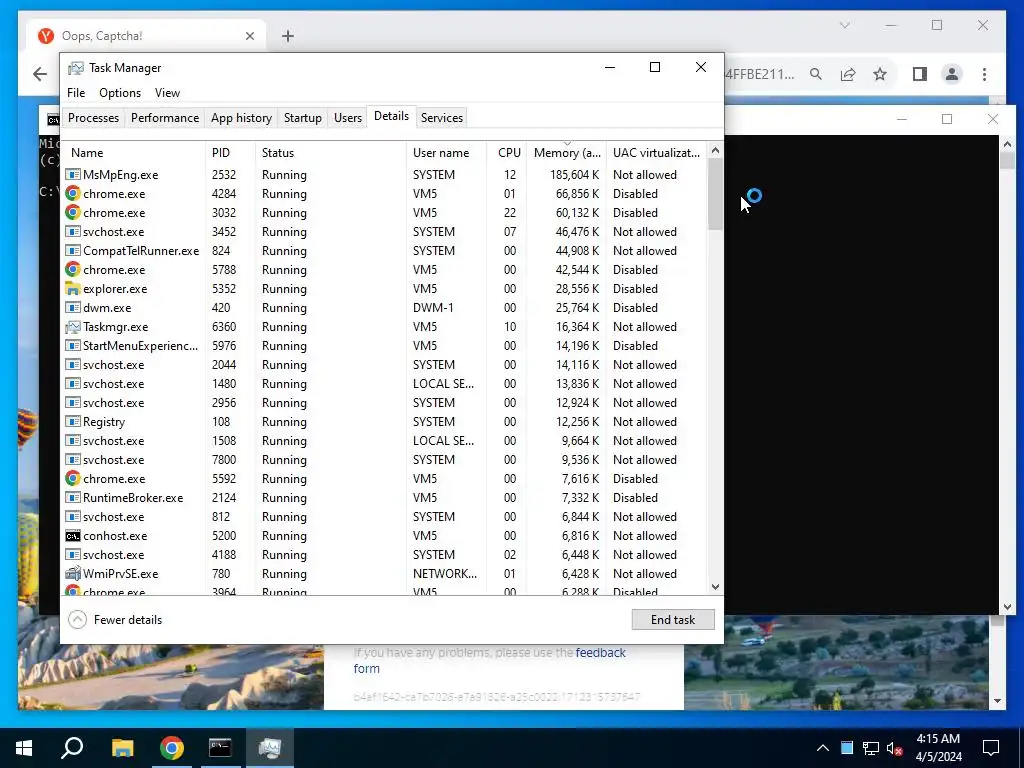This screenshot has width=1024, height=768.
Task: Click the process list scroll up arrow
Action: [x=715, y=151]
